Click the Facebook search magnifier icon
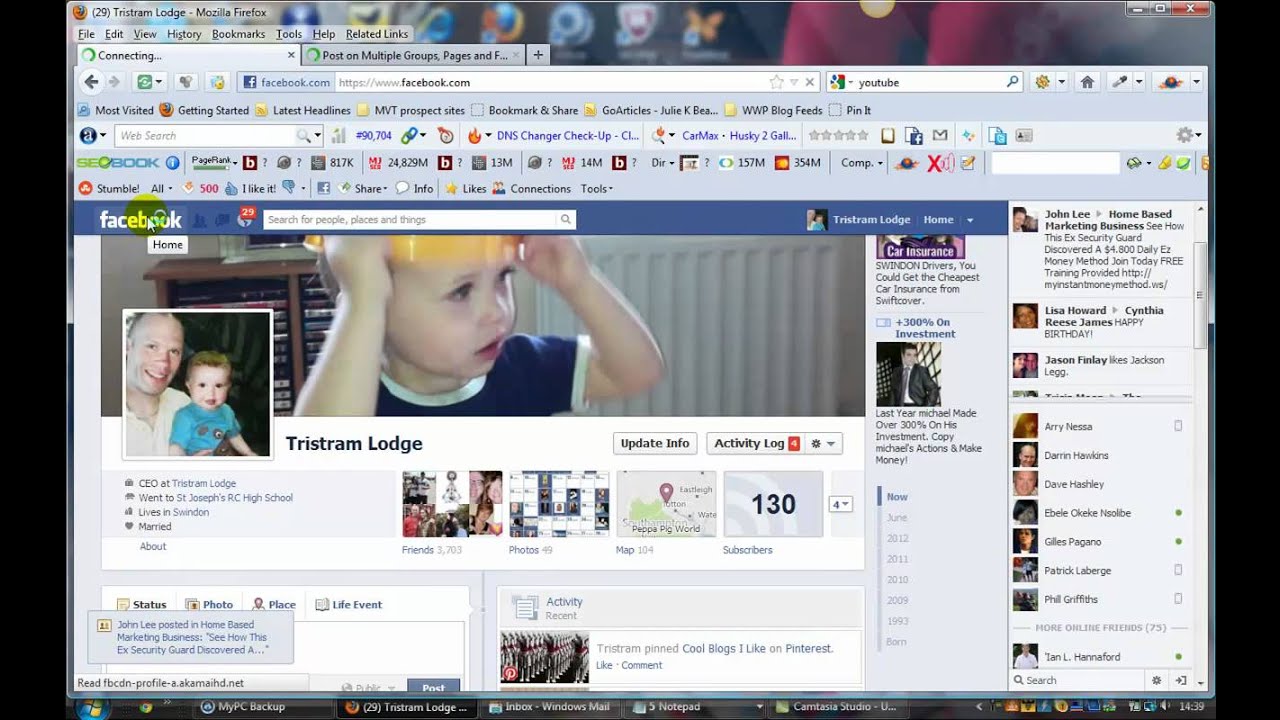Screen dimensions: 1280x720 tap(565, 220)
